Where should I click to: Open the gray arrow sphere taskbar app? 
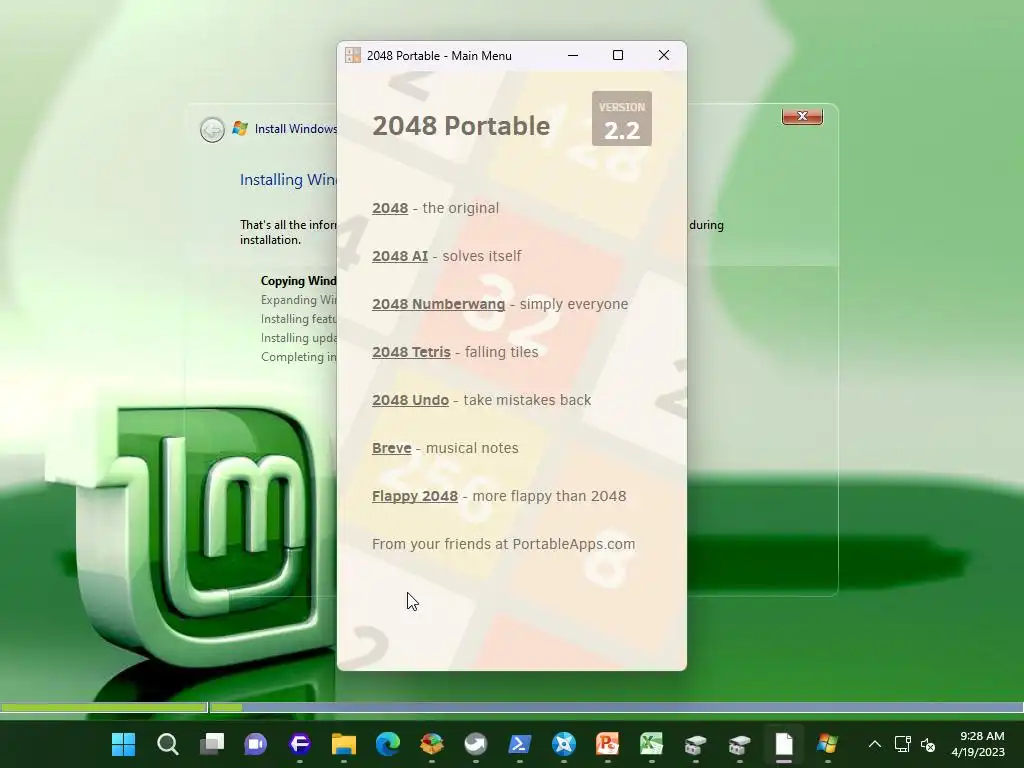click(475, 744)
